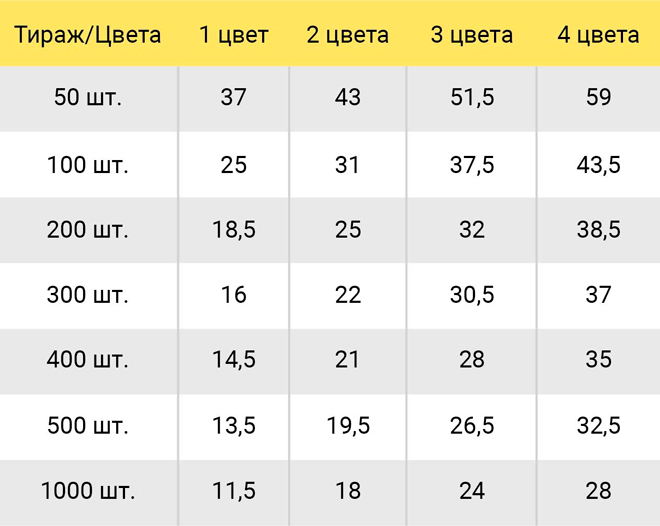Select the 1 цвет column header
The image size is (660, 526).
[234, 35]
